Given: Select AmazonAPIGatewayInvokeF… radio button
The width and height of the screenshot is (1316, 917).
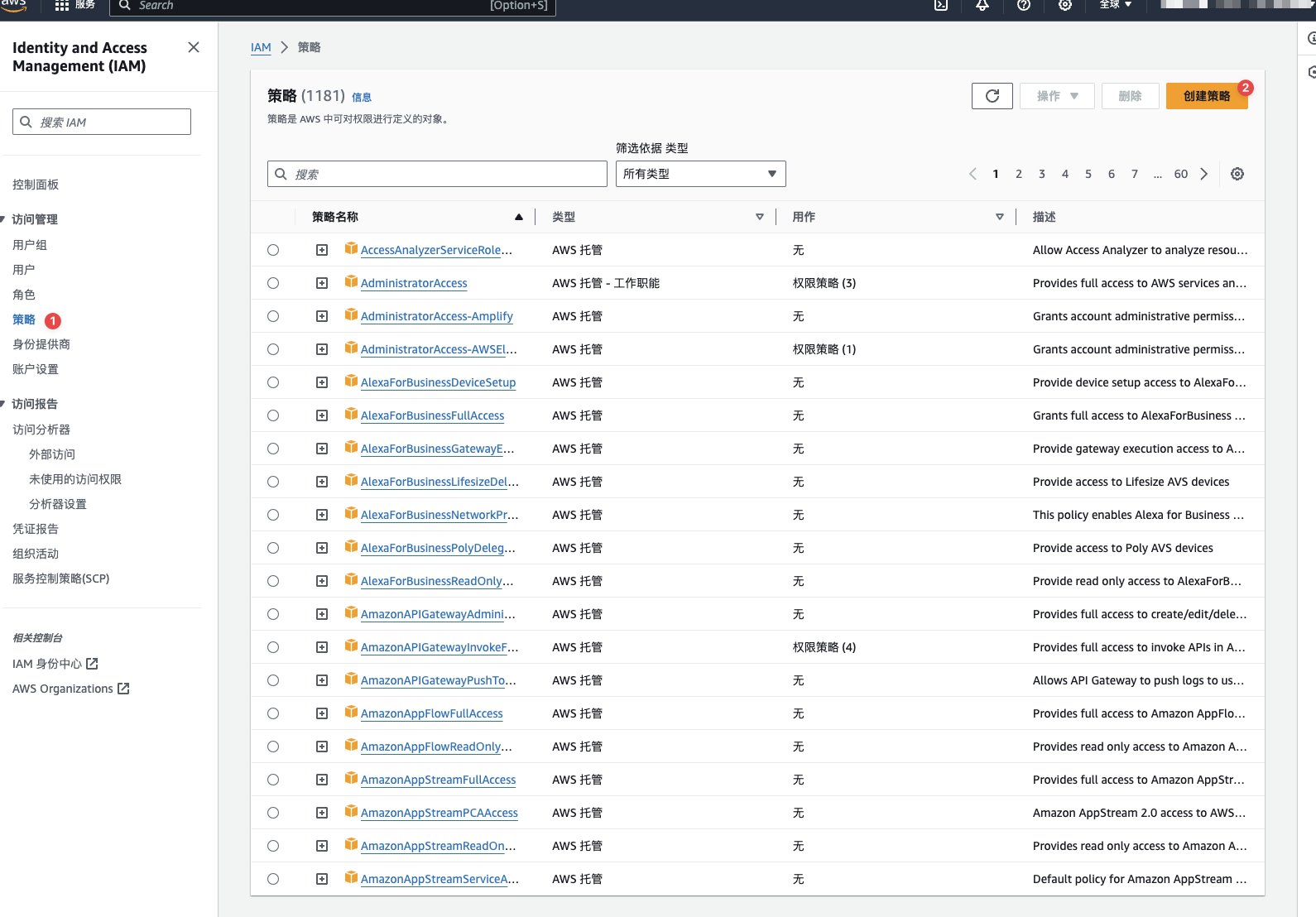Looking at the screenshot, I should [x=273, y=647].
